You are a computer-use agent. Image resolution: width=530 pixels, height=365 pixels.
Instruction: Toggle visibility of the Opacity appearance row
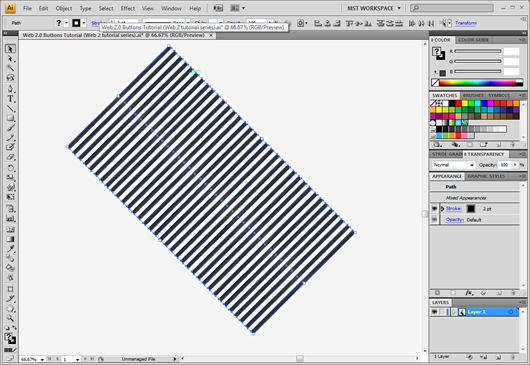pos(434,220)
